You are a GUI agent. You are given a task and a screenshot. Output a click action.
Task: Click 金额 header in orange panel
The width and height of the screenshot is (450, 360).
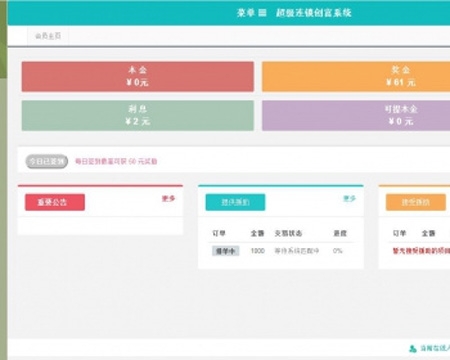pos(428,233)
